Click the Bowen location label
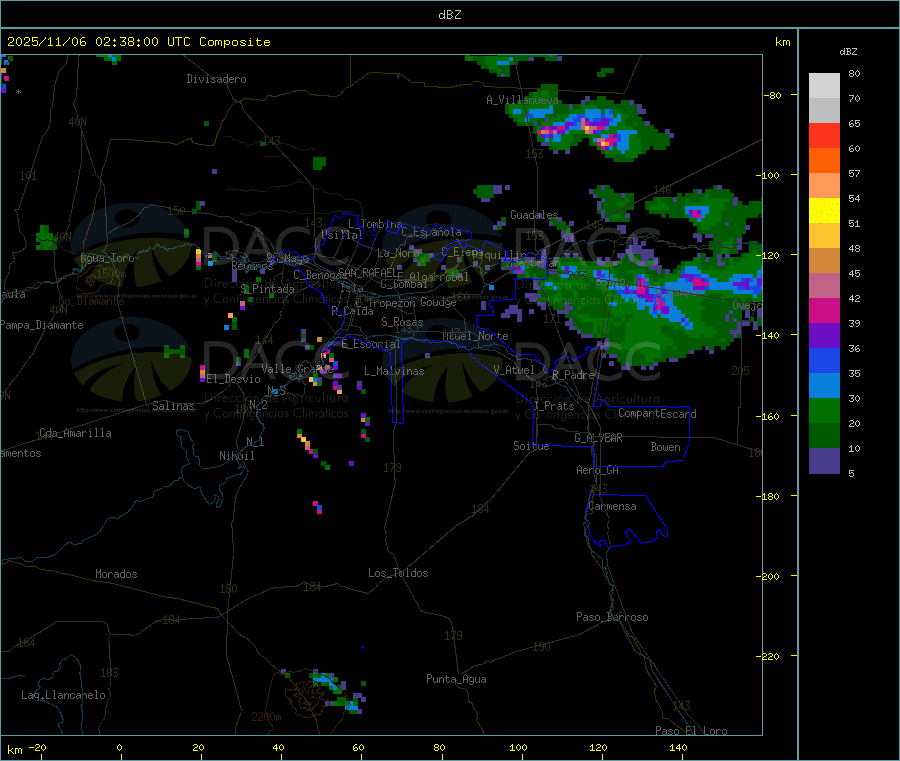This screenshot has width=900, height=761. click(x=665, y=447)
